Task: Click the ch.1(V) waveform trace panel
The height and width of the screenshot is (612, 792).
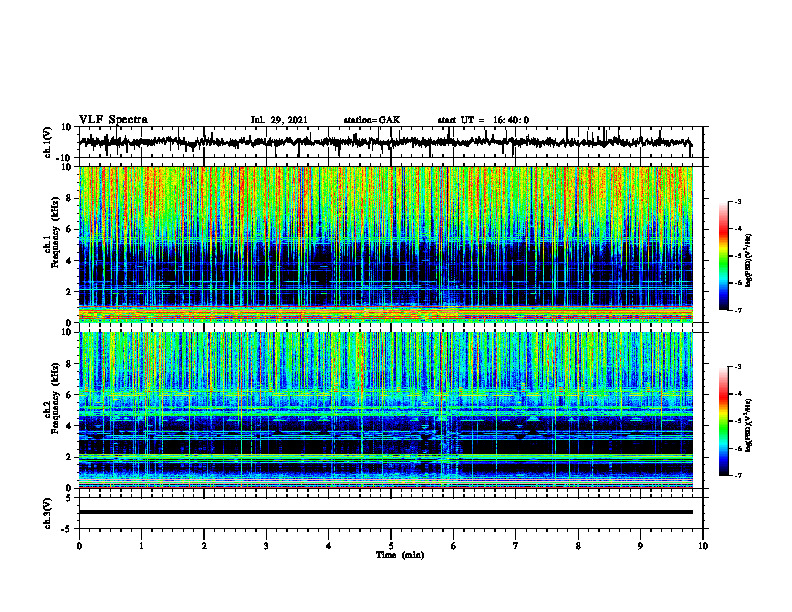Action: [x=391, y=142]
